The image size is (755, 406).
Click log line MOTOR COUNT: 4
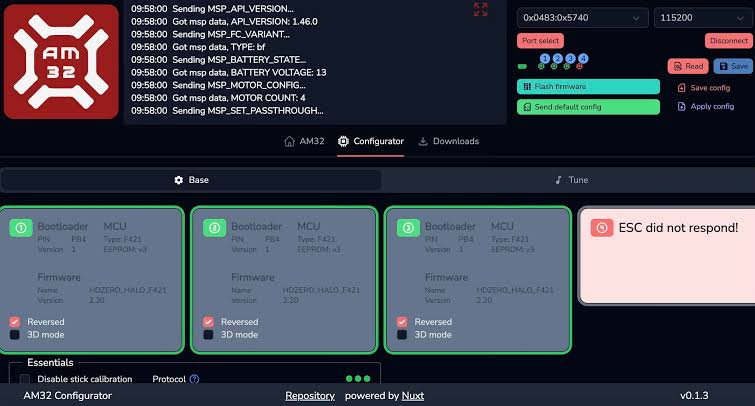pos(218,98)
